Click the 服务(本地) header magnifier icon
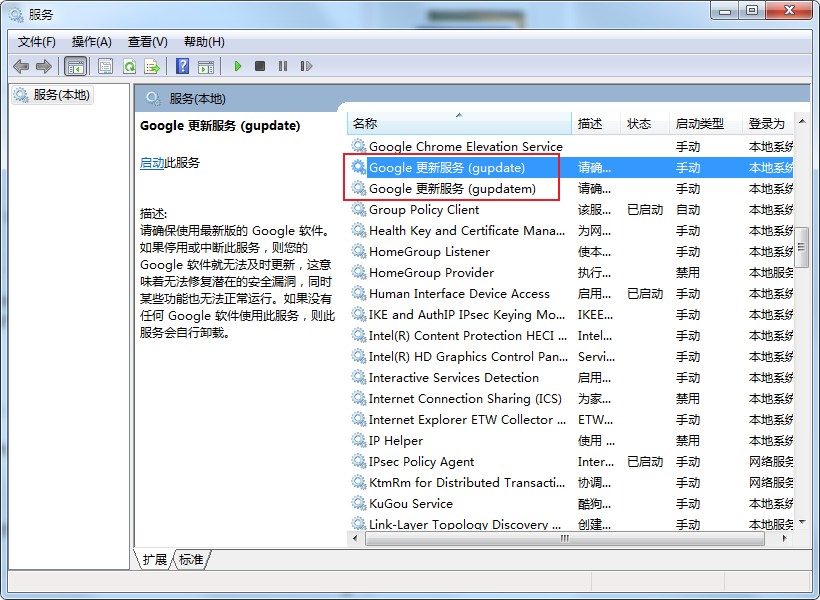This screenshot has height=600, width=820. [x=153, y=98]
